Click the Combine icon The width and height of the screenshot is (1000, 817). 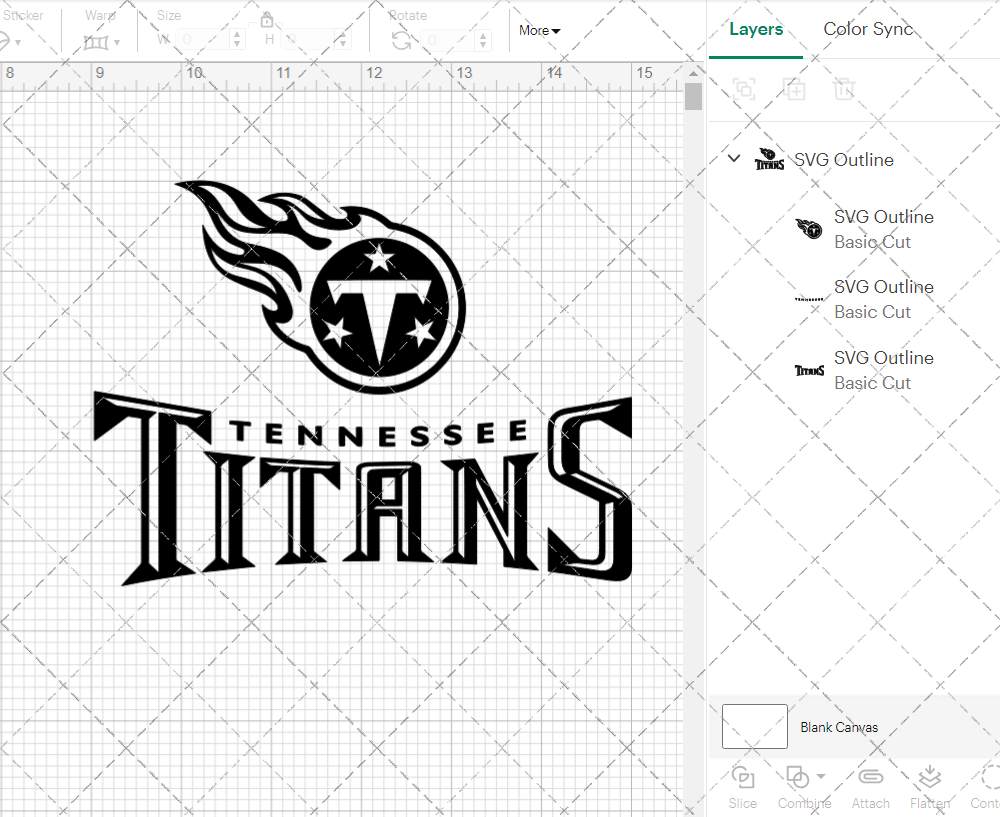click(x=799, y=776)
